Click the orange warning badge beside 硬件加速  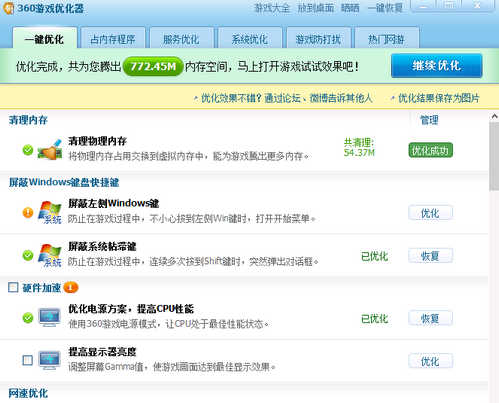(71, 287)
